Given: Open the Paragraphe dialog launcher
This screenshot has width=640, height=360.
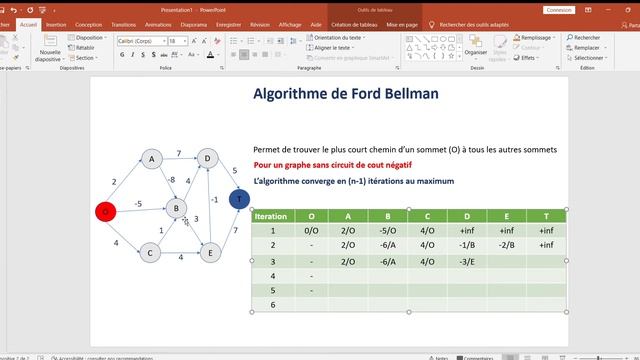Looking at the screenshot, I should [397, 68].
